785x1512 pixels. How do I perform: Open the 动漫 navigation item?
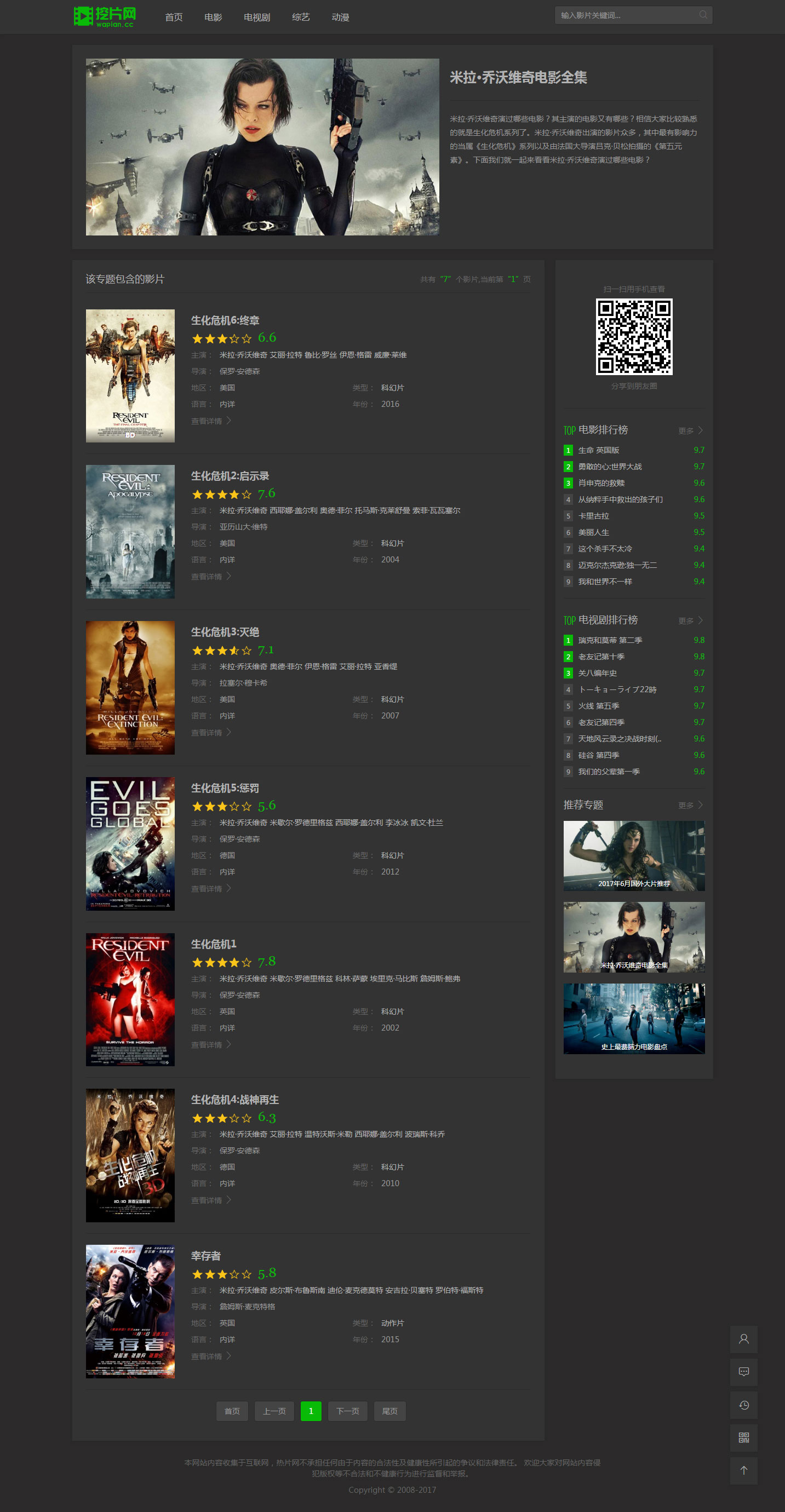(341, 17)
